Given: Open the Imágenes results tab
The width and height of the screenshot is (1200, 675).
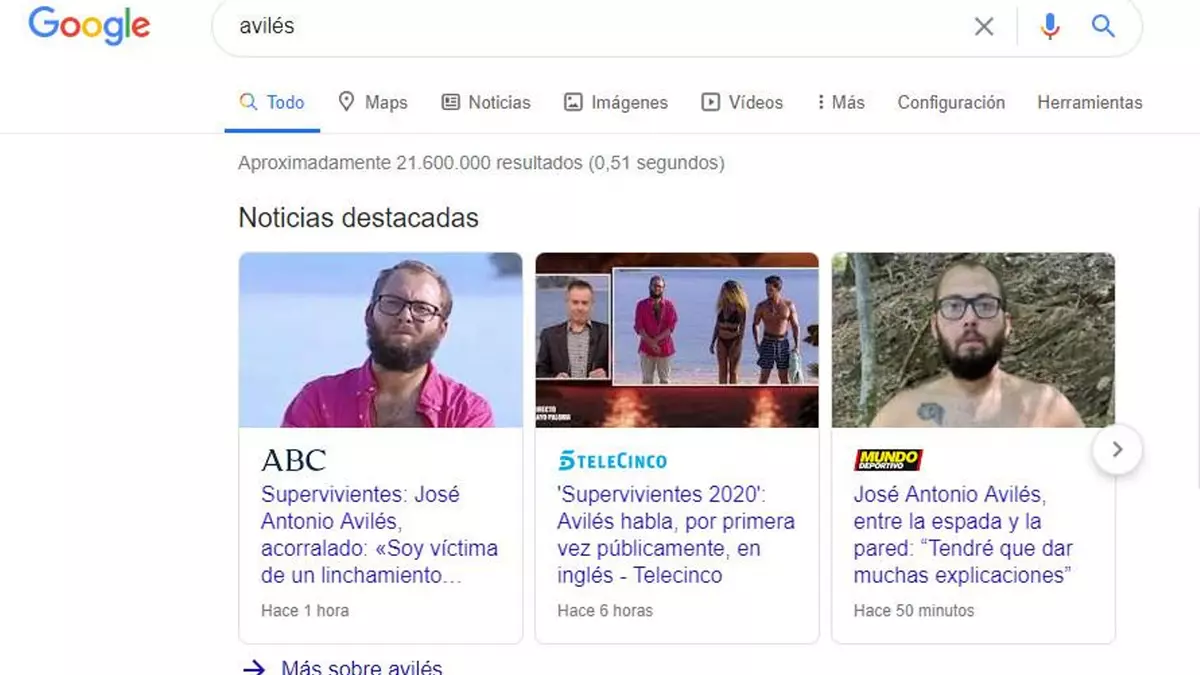Looking at the screenshot, I should point(616,102).
